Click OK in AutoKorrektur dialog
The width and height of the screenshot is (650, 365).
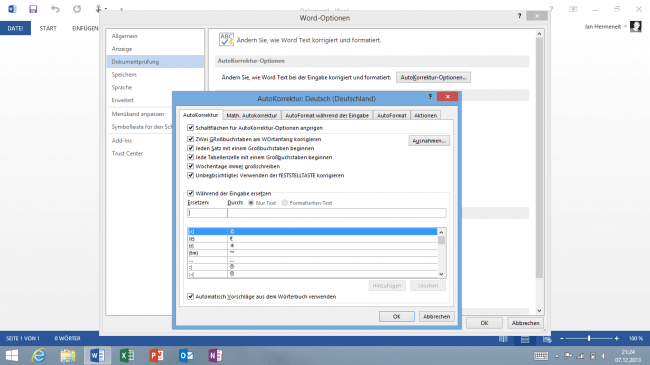(397, 316)
